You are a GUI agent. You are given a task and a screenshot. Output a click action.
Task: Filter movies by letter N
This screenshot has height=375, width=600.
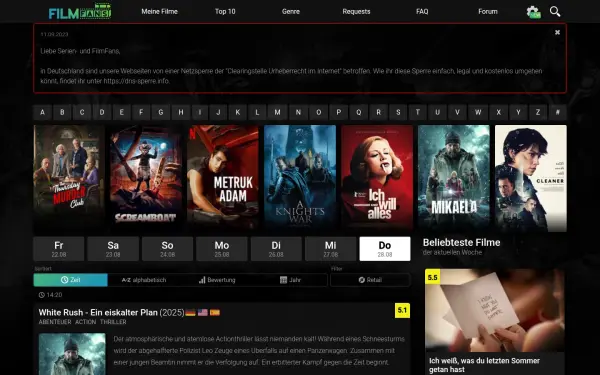pyautogui.click(x=298, y=112)
